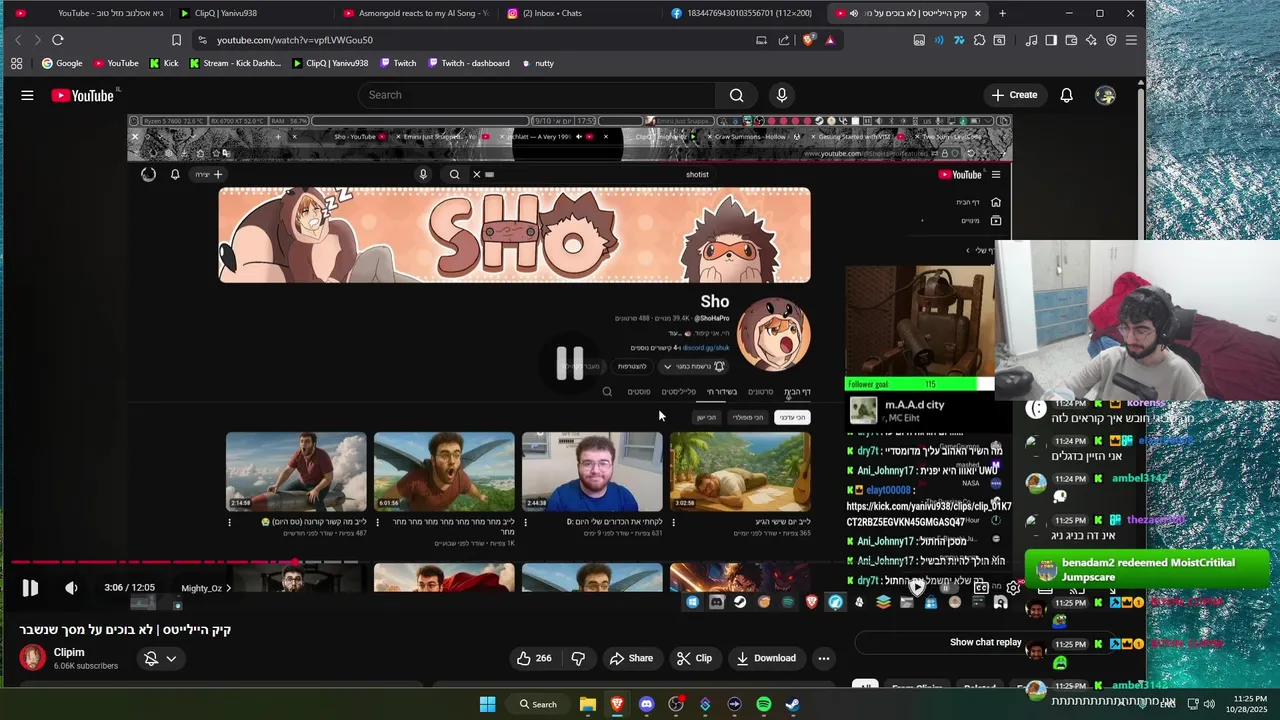Go back using the browser back arrow
This screenshot has width=1280, height=720.
[x=17, y=40]
